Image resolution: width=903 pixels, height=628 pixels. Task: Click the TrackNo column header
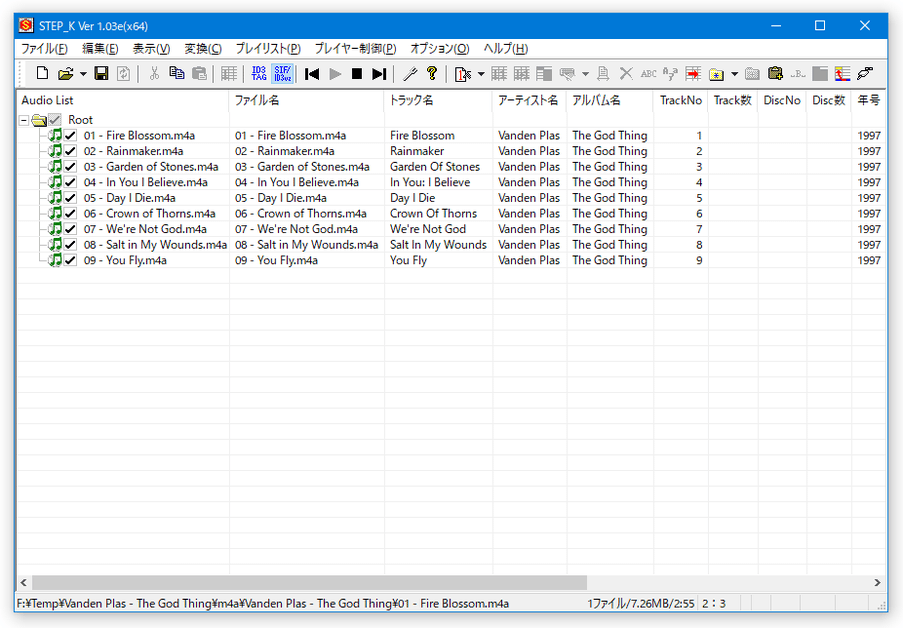(x=680, y=100)
